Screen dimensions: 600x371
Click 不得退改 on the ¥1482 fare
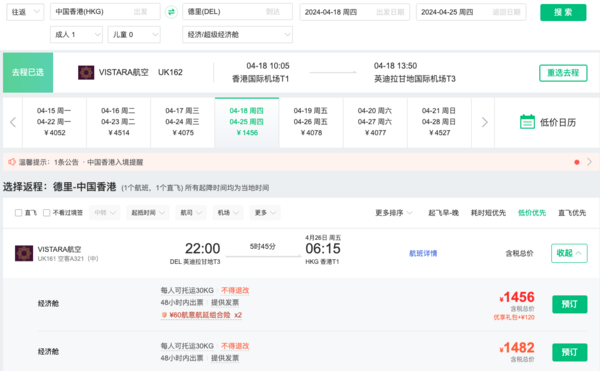[x=235, y=346]
